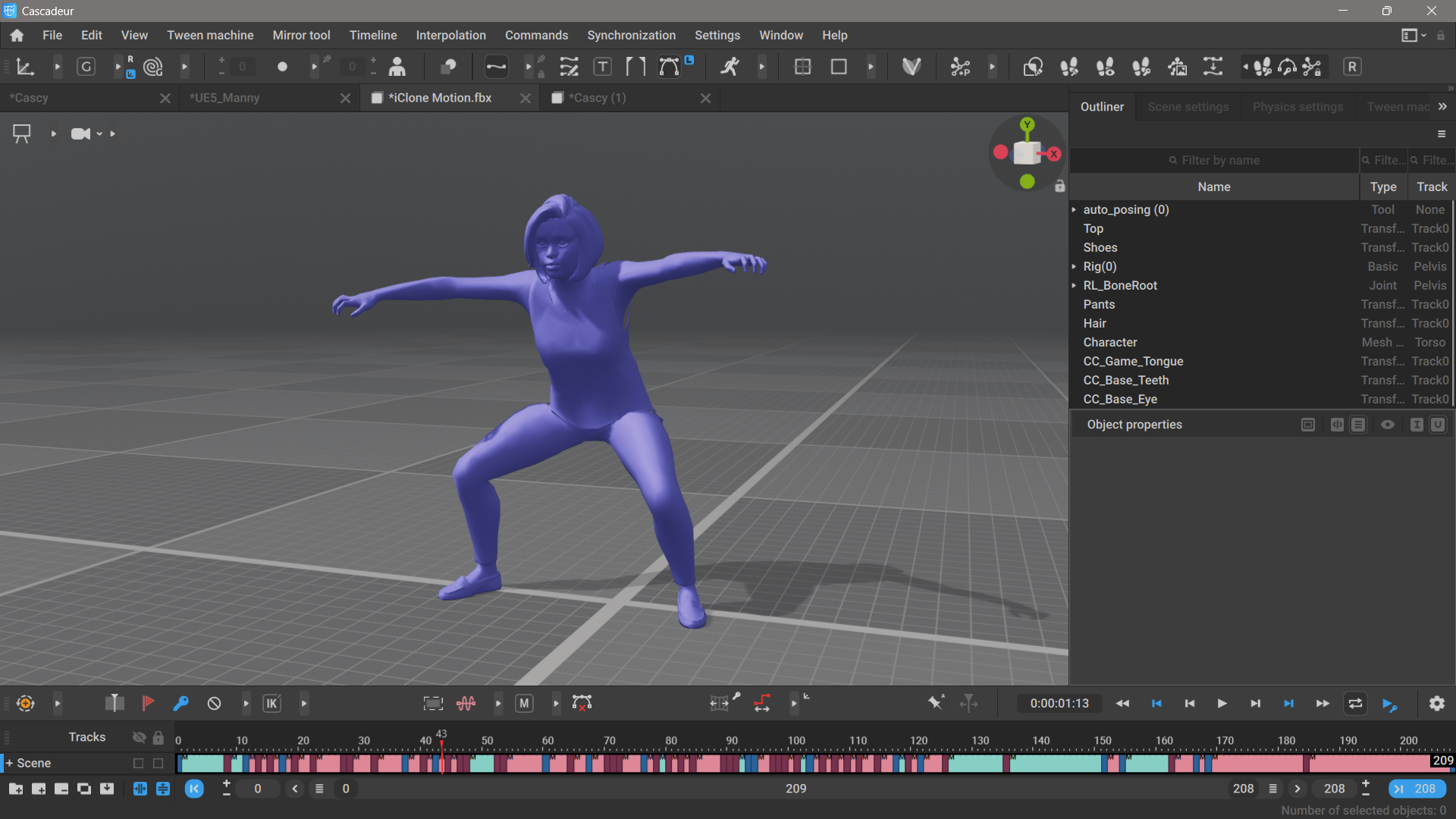This screenshot has width=1456, height=819.
Task: Expand auto_posing (0) in Outliner
Action: pos(1074,210)
